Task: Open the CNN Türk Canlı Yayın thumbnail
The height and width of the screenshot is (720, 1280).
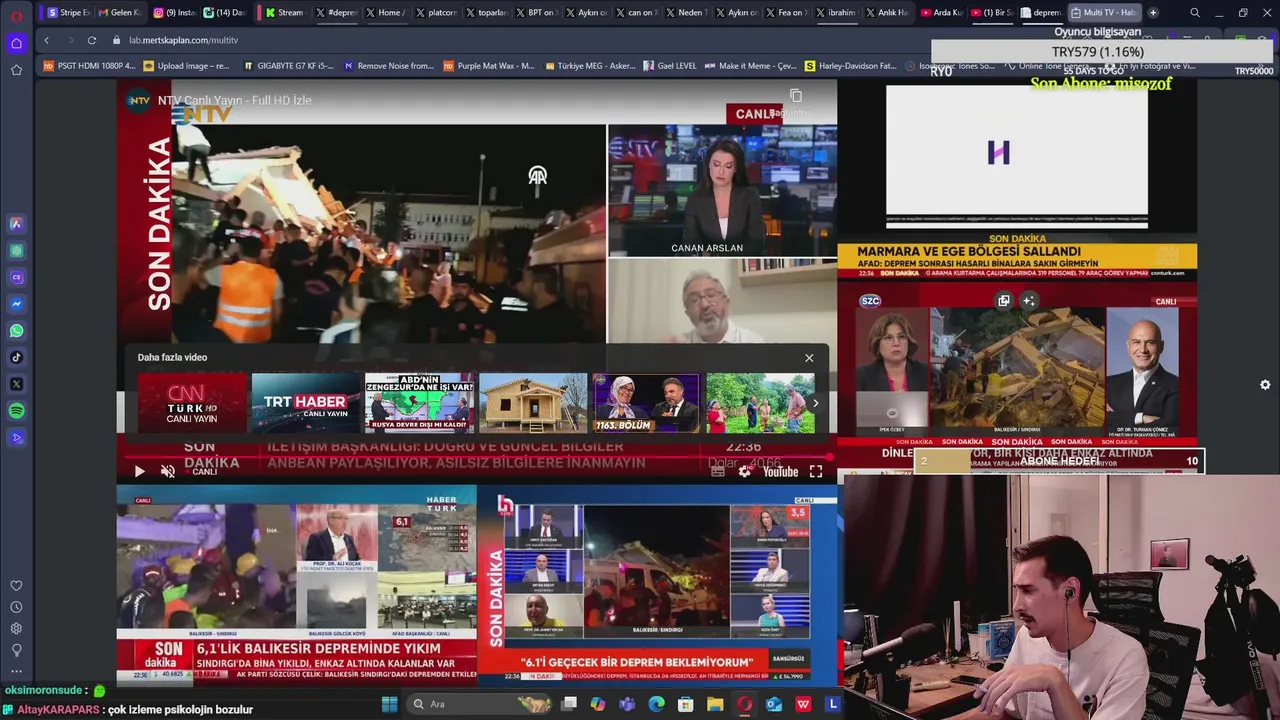Action: coord(192,403)
